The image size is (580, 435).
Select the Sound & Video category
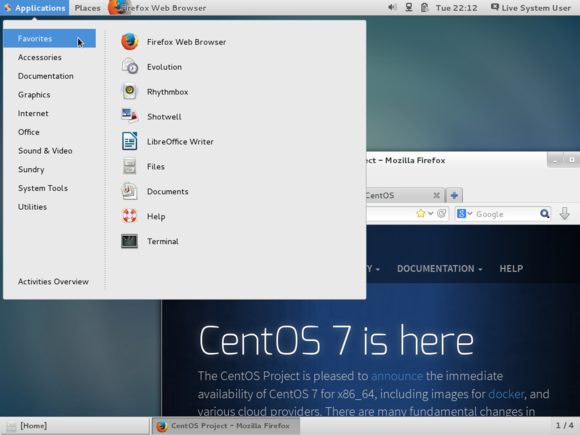tap(50, 151)
